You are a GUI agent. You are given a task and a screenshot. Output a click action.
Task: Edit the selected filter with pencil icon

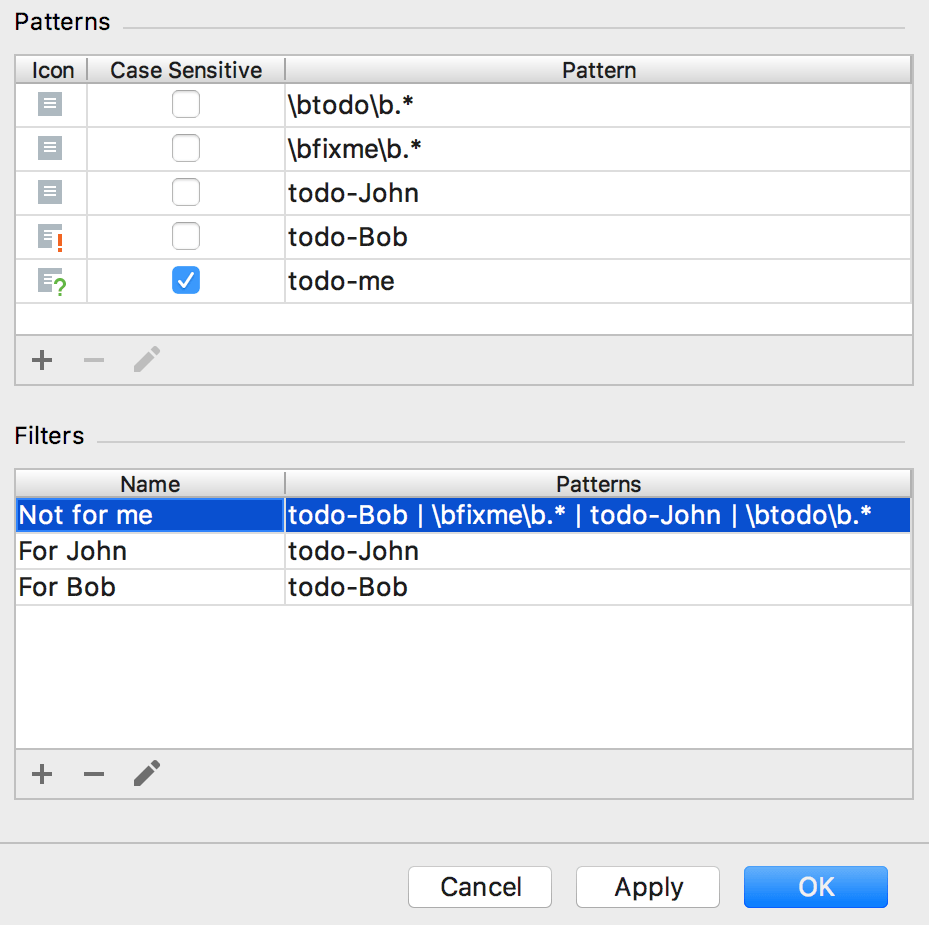(147, 774)
